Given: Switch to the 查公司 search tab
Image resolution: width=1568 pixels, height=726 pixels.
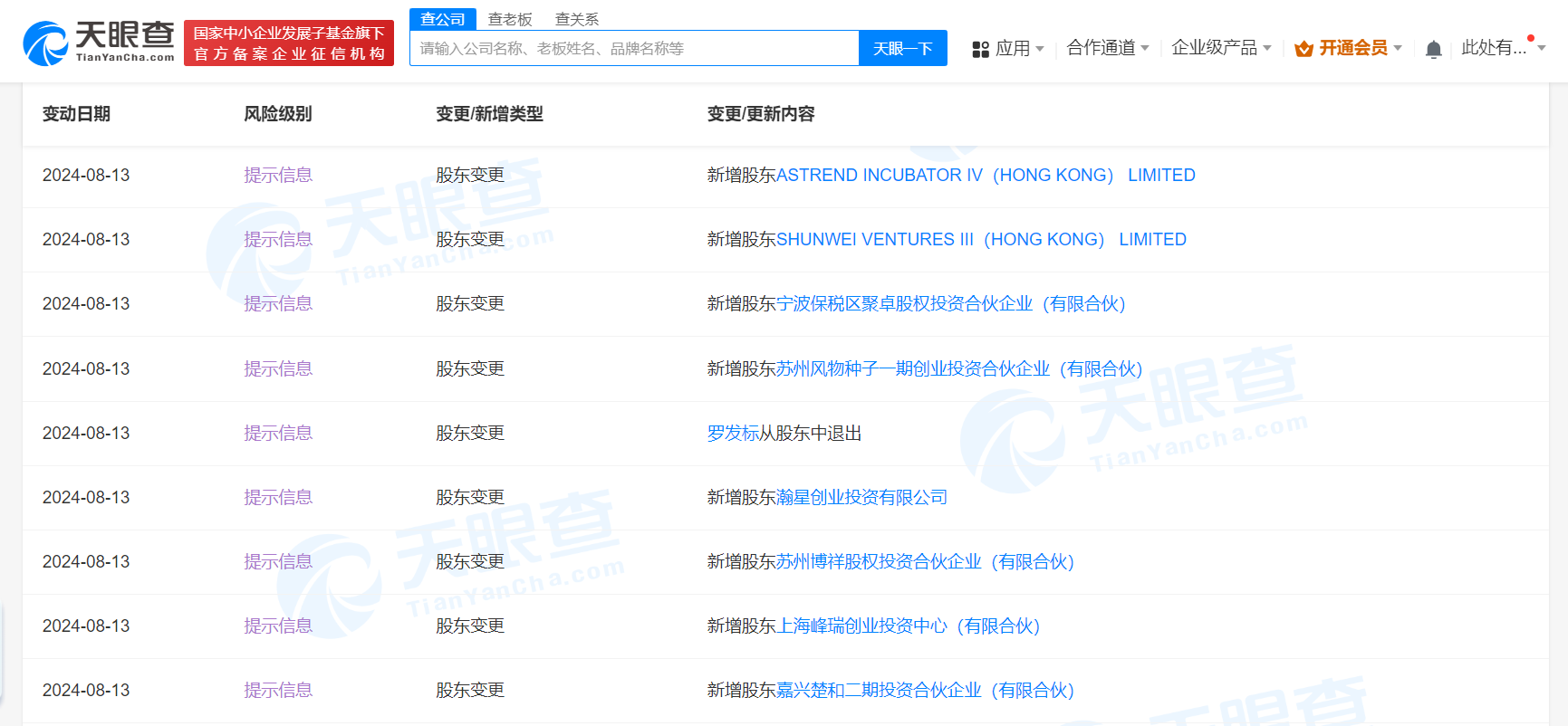Looking at the screenshot, I should (x=442, y=19).
